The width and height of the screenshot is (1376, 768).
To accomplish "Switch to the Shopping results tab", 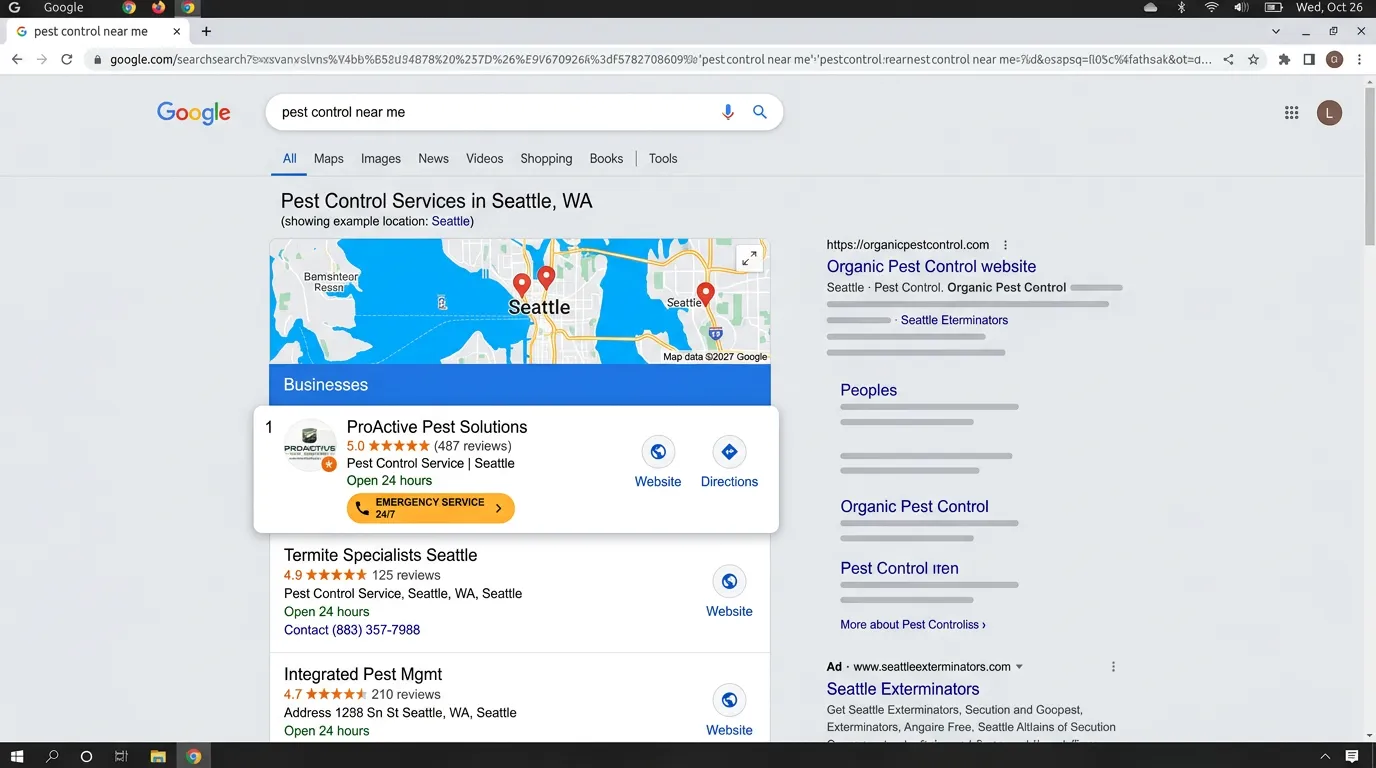I will click(x=546, y=158).
